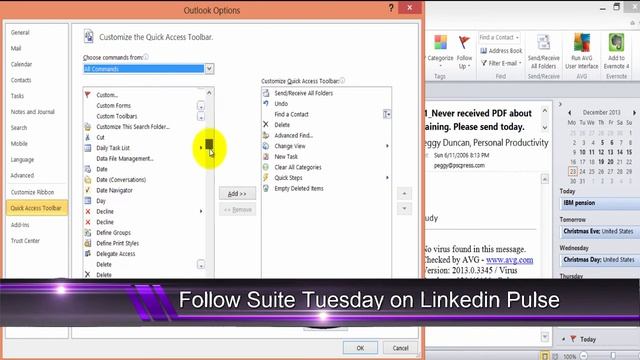Image resolution: width=640 pixels, height=360 pixels.
Task: Open the Search options tab
Action: point(19,128)
